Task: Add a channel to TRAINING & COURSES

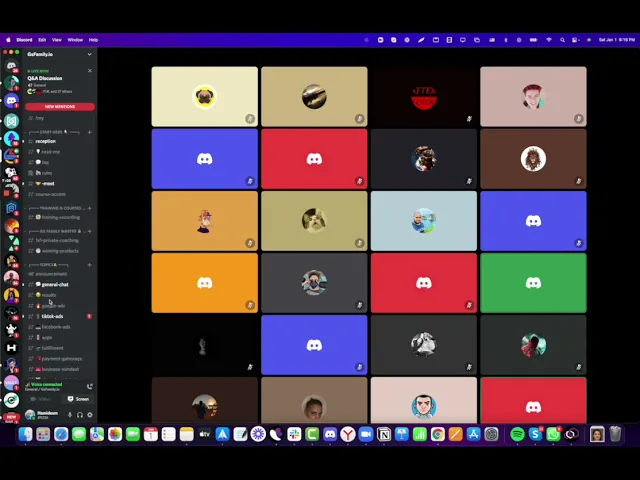Action: [89, 208]
